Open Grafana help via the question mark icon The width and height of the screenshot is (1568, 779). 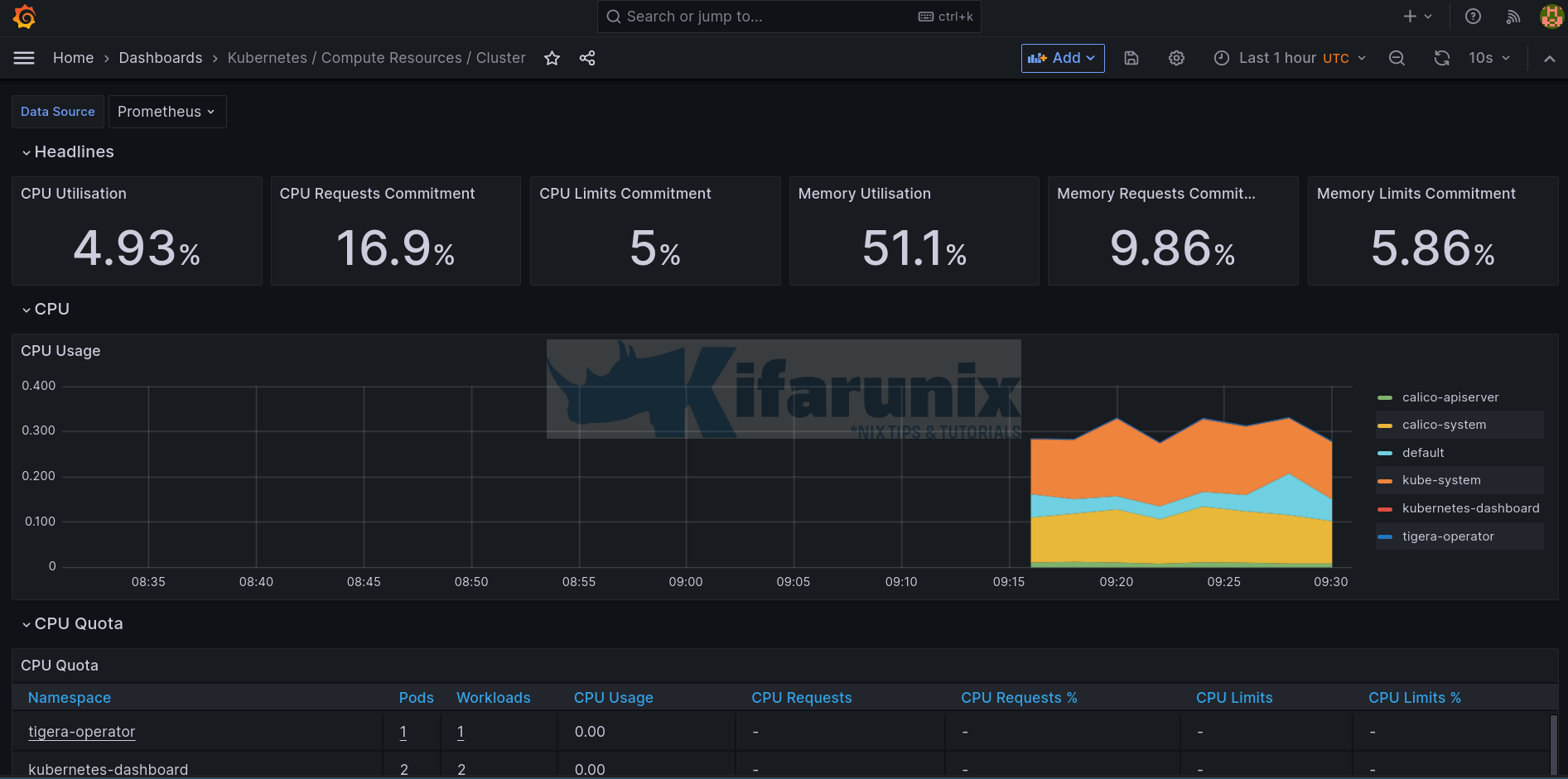1473,17
